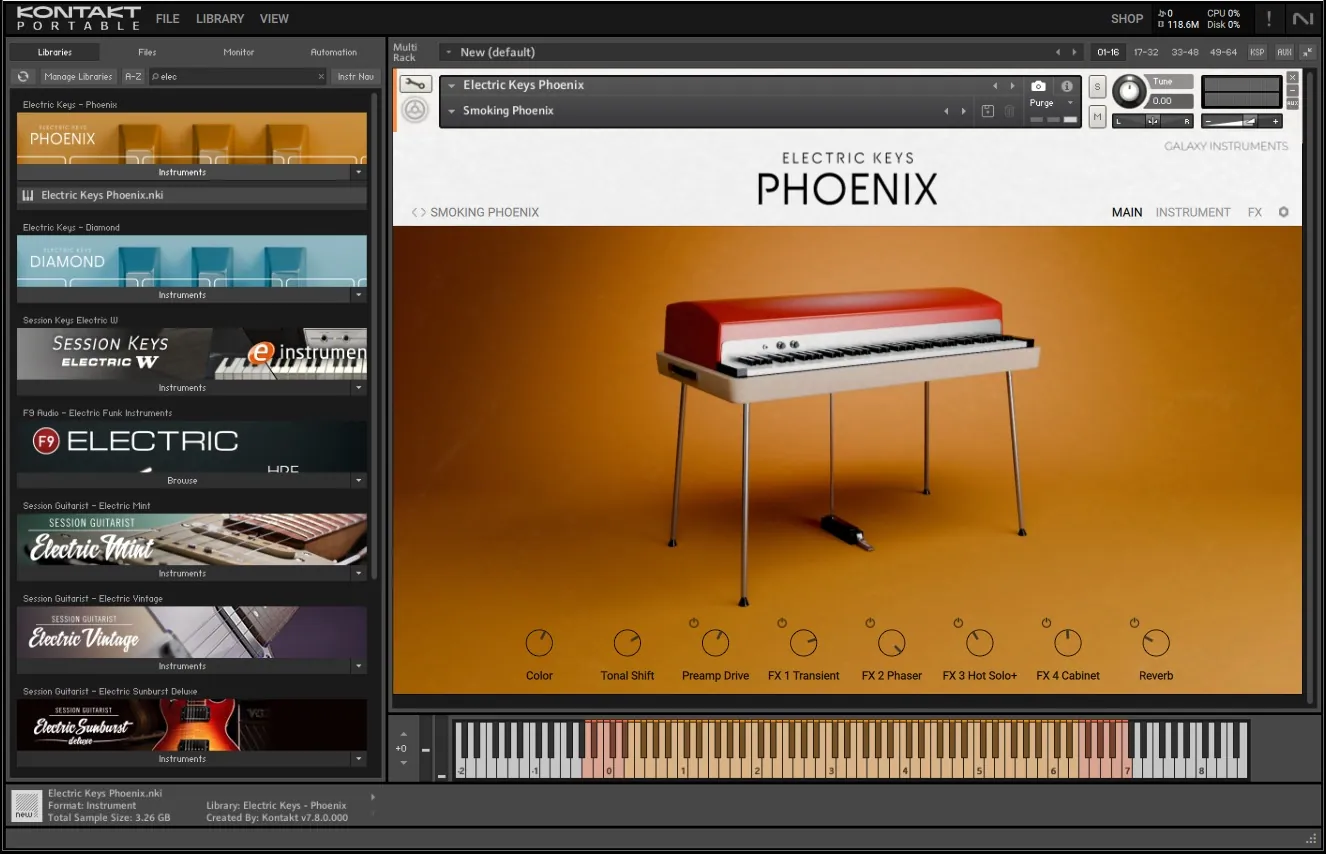The image size is (1326, 854).
Task: Click the save icon next to Smoking Phoenix
Action: tap(987, 111)
